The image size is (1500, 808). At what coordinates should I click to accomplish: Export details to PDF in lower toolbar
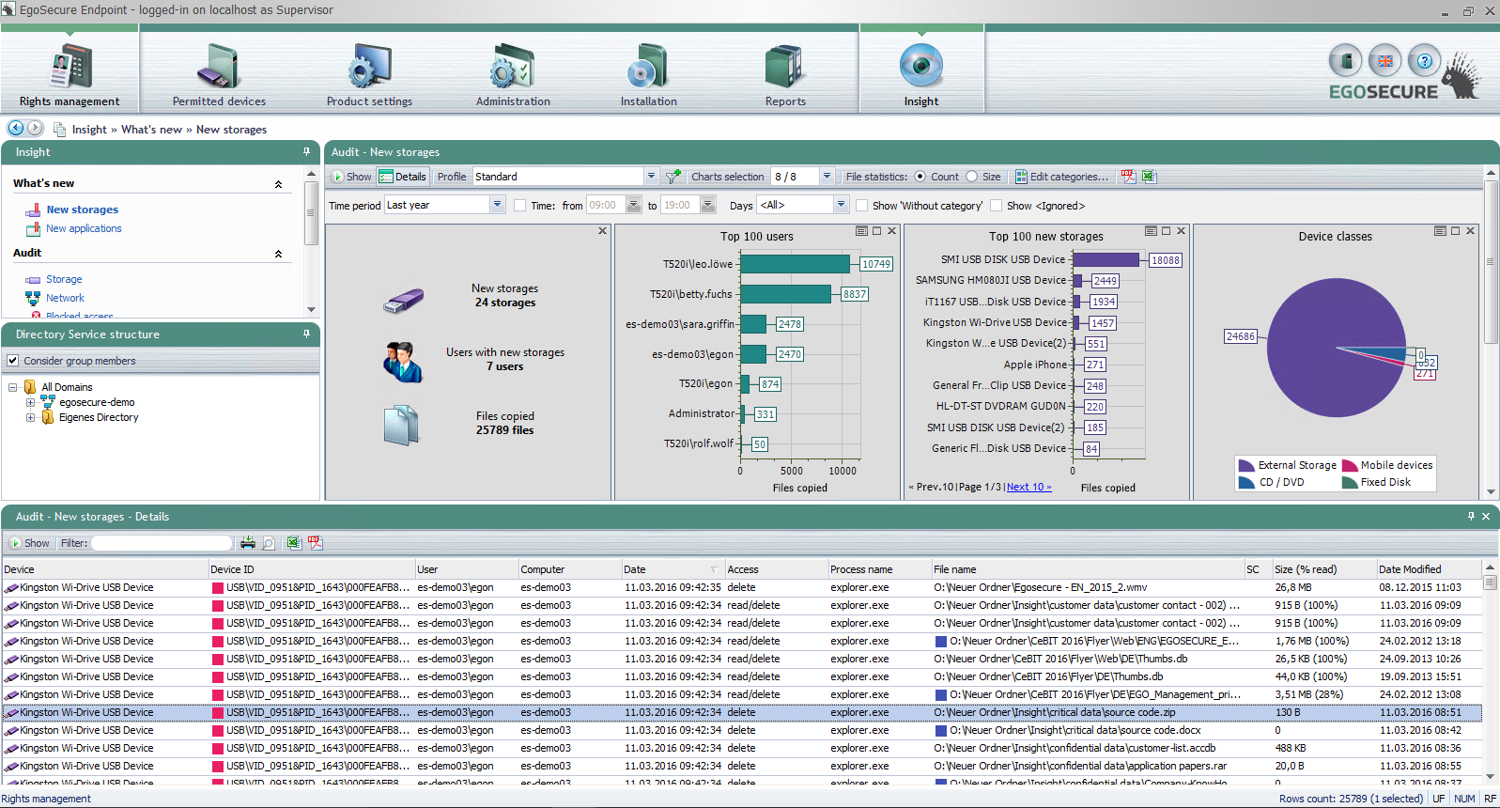coord(315,543)
